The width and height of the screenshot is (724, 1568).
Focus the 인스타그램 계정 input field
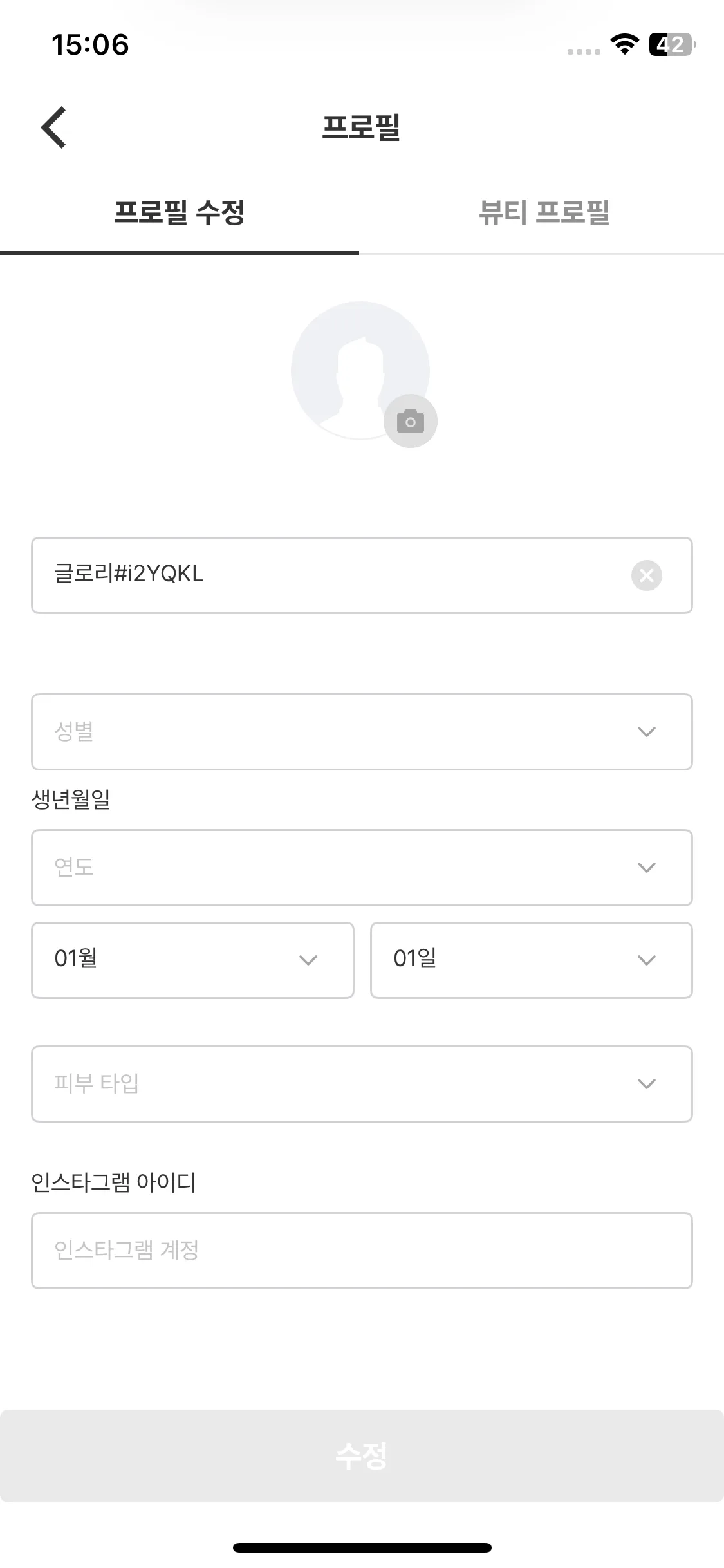(362, 1251)
